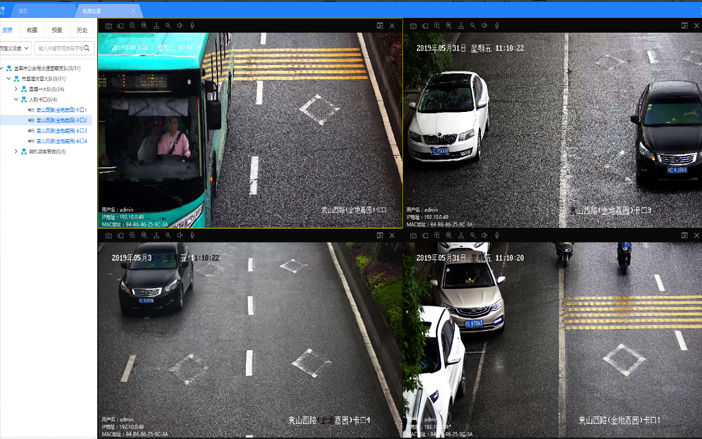Click fullscreen icon of bottom-left video pane
Screen dimensions: 702x439
point(380,236)
